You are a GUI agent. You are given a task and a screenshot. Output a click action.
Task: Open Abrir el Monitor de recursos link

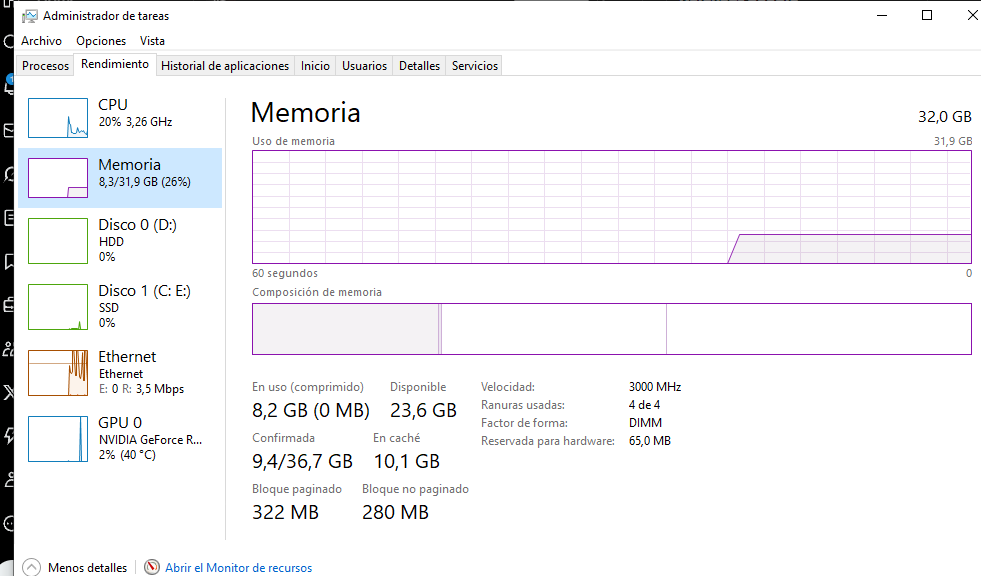coord(238,568)
